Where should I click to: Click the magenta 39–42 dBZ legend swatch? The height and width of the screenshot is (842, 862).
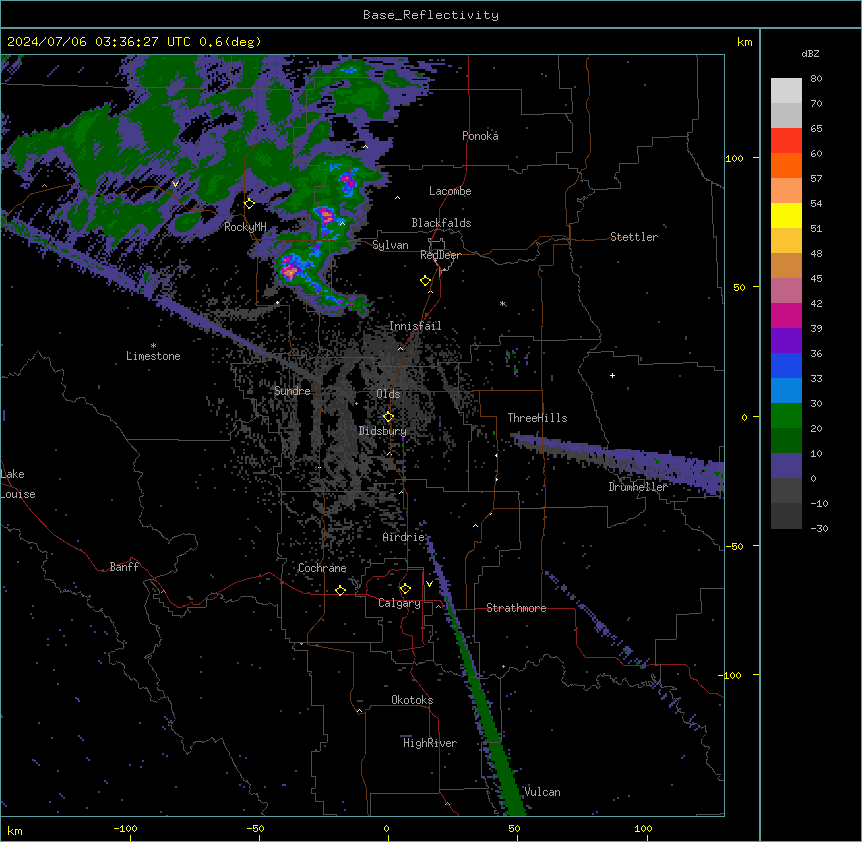click(x=786, y=315)
